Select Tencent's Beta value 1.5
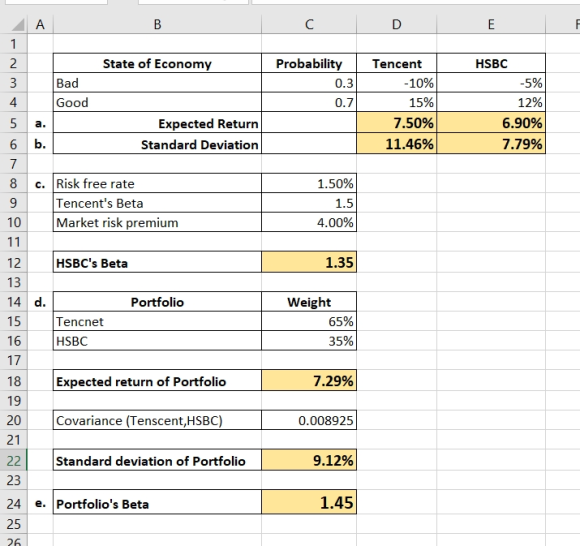Screen dimensions: 580x546 309,203
